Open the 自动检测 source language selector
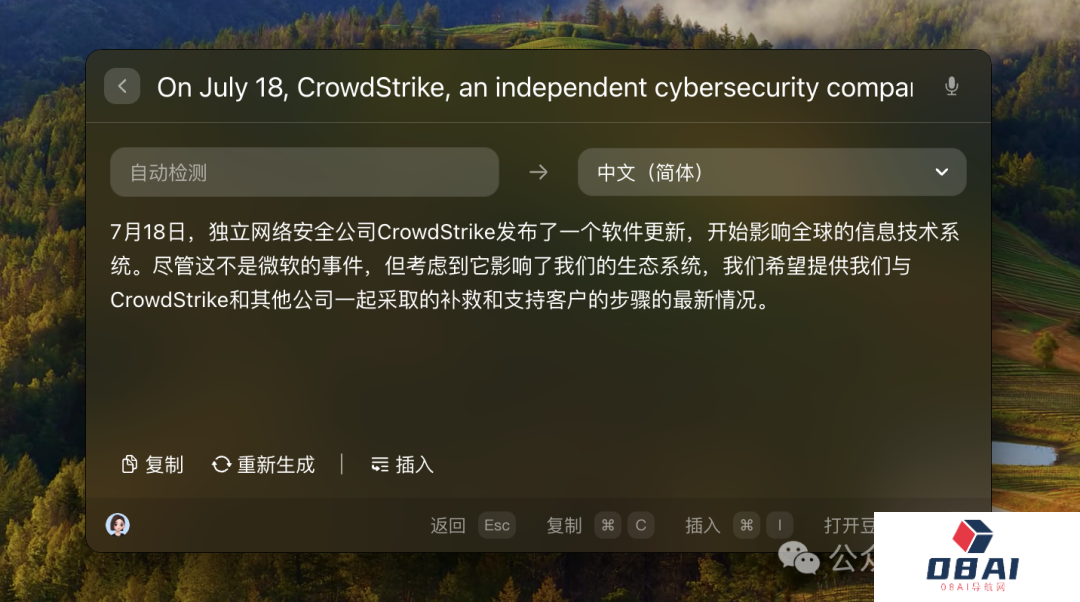 [304, 172]
